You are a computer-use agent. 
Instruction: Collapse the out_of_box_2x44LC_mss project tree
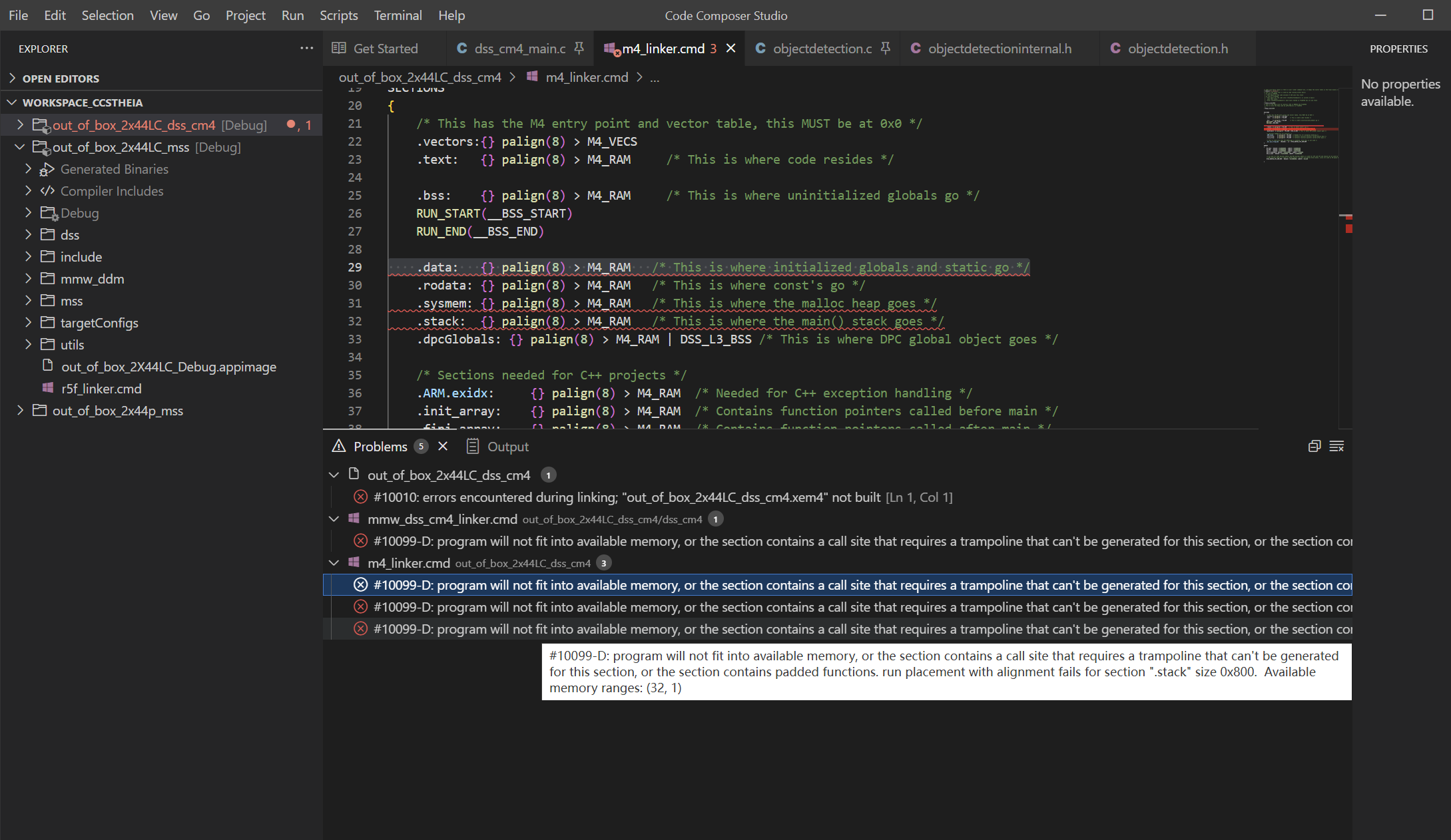click(x=19, y=147)
